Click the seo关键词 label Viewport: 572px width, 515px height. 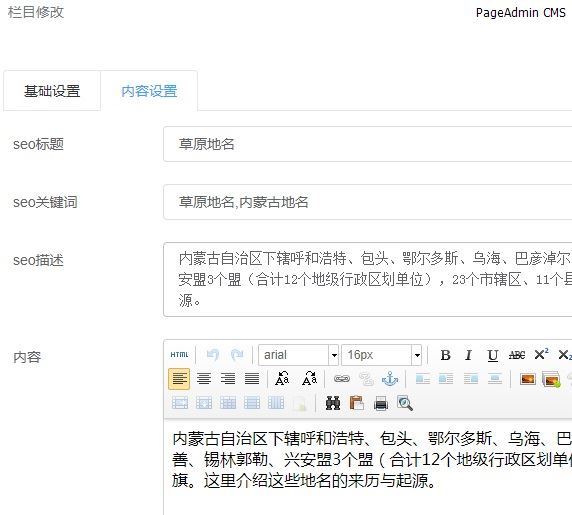pos(45,202)
